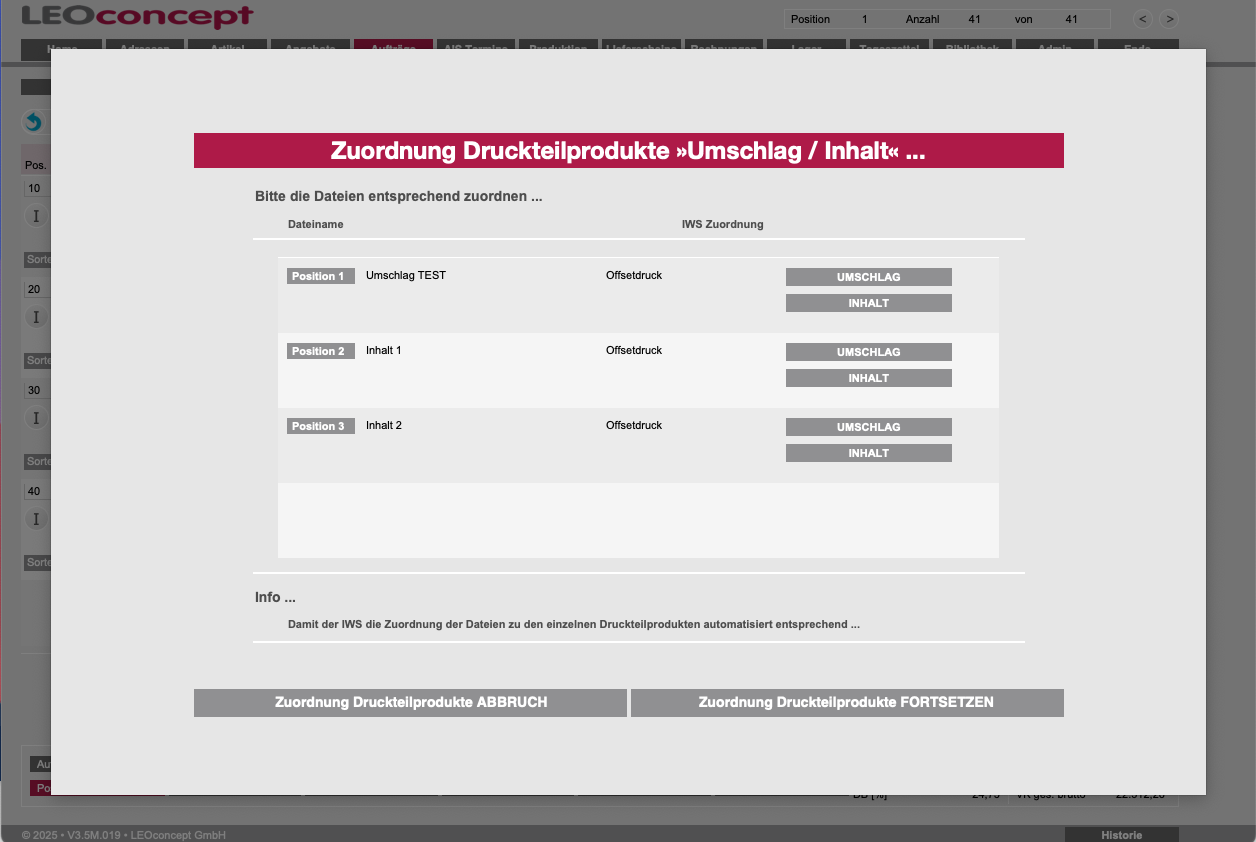Image resolution: width=1256 pixels, height=842 pixels.
Task: Click the LEOconcept logo
Action: point(137,17)
